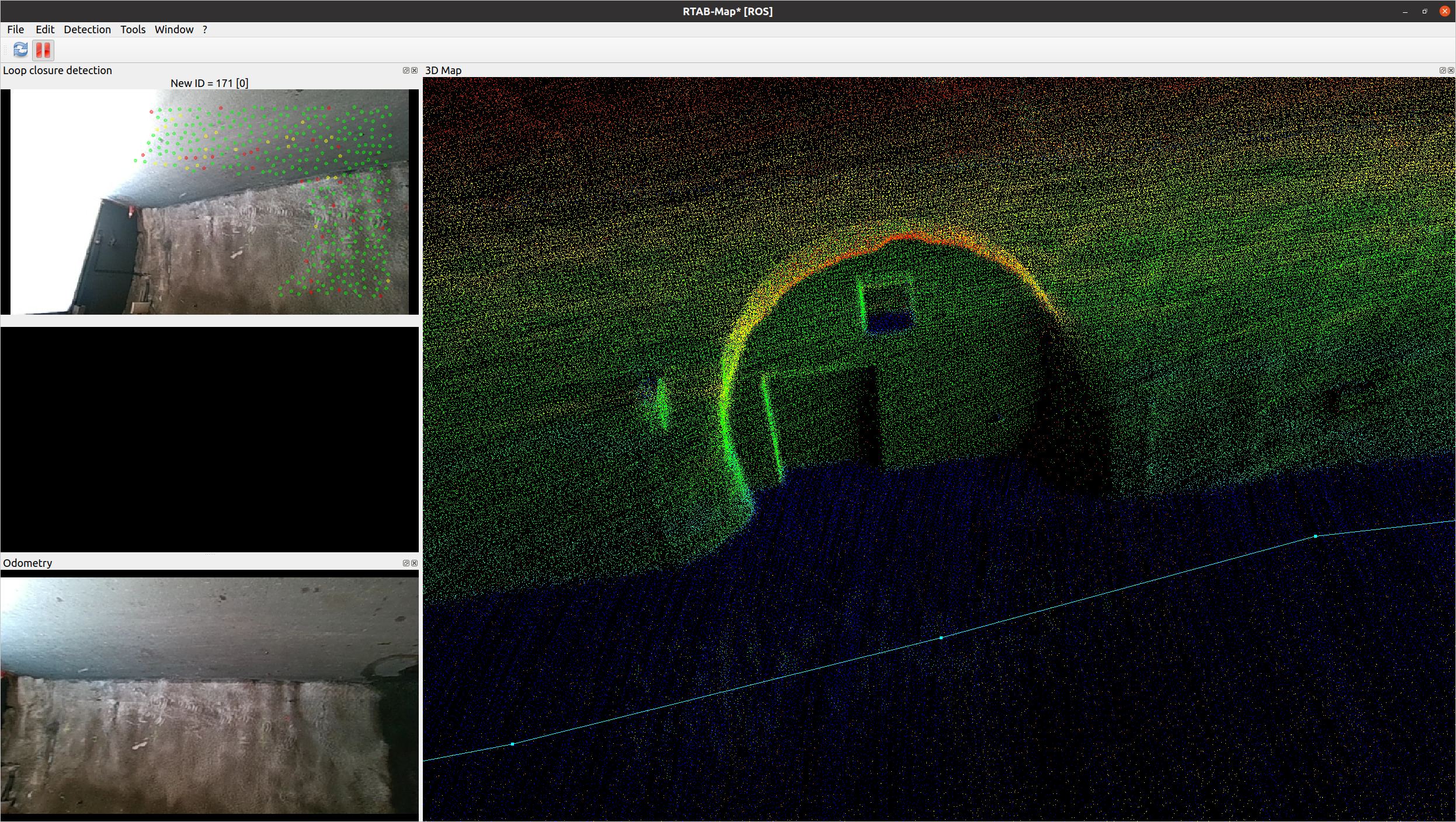1456x822 pixels.
Task: Float the Odometry dock panel
Action: tap(406, 563)
